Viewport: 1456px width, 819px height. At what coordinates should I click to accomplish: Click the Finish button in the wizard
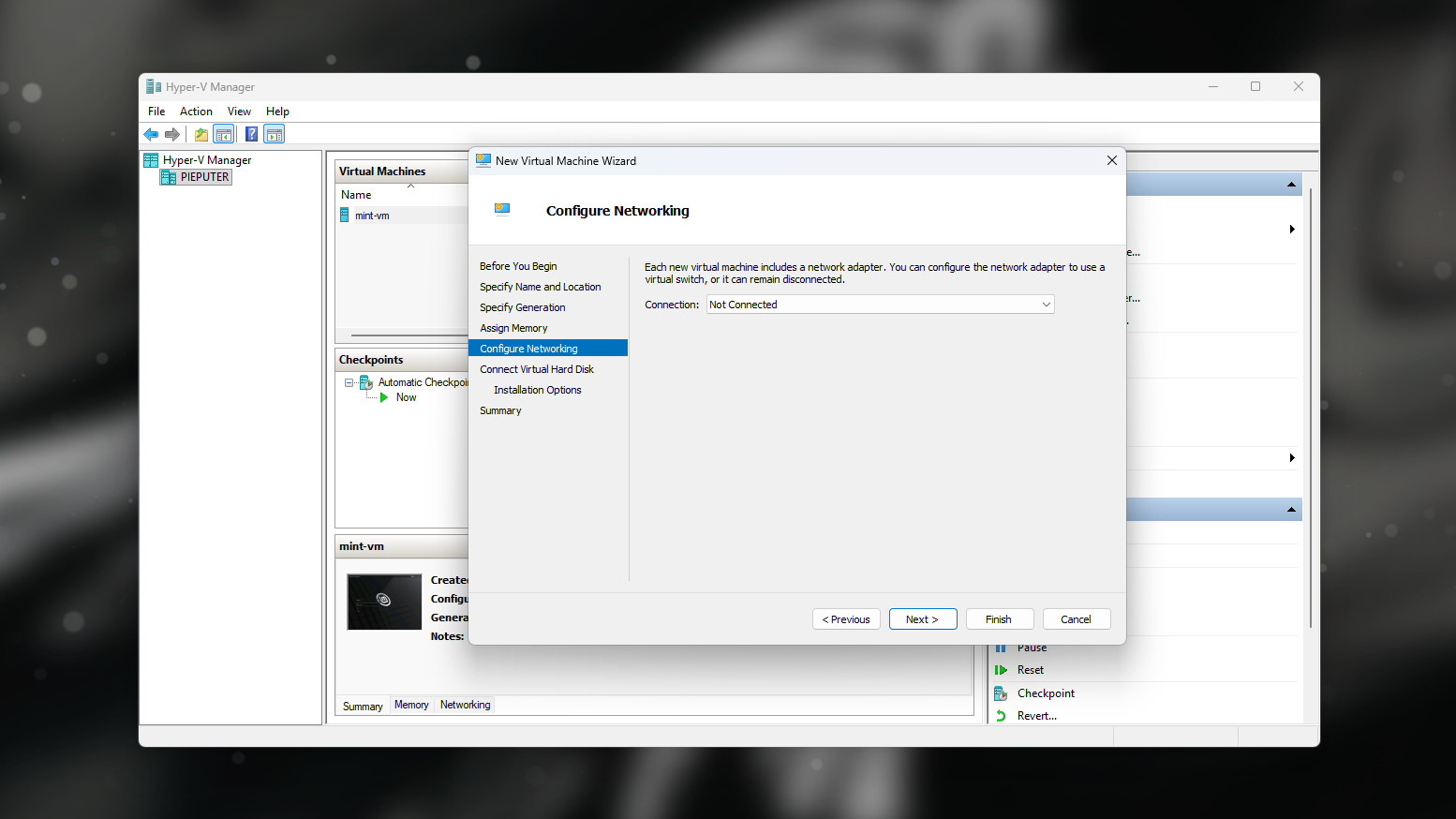tap(999, 619)
